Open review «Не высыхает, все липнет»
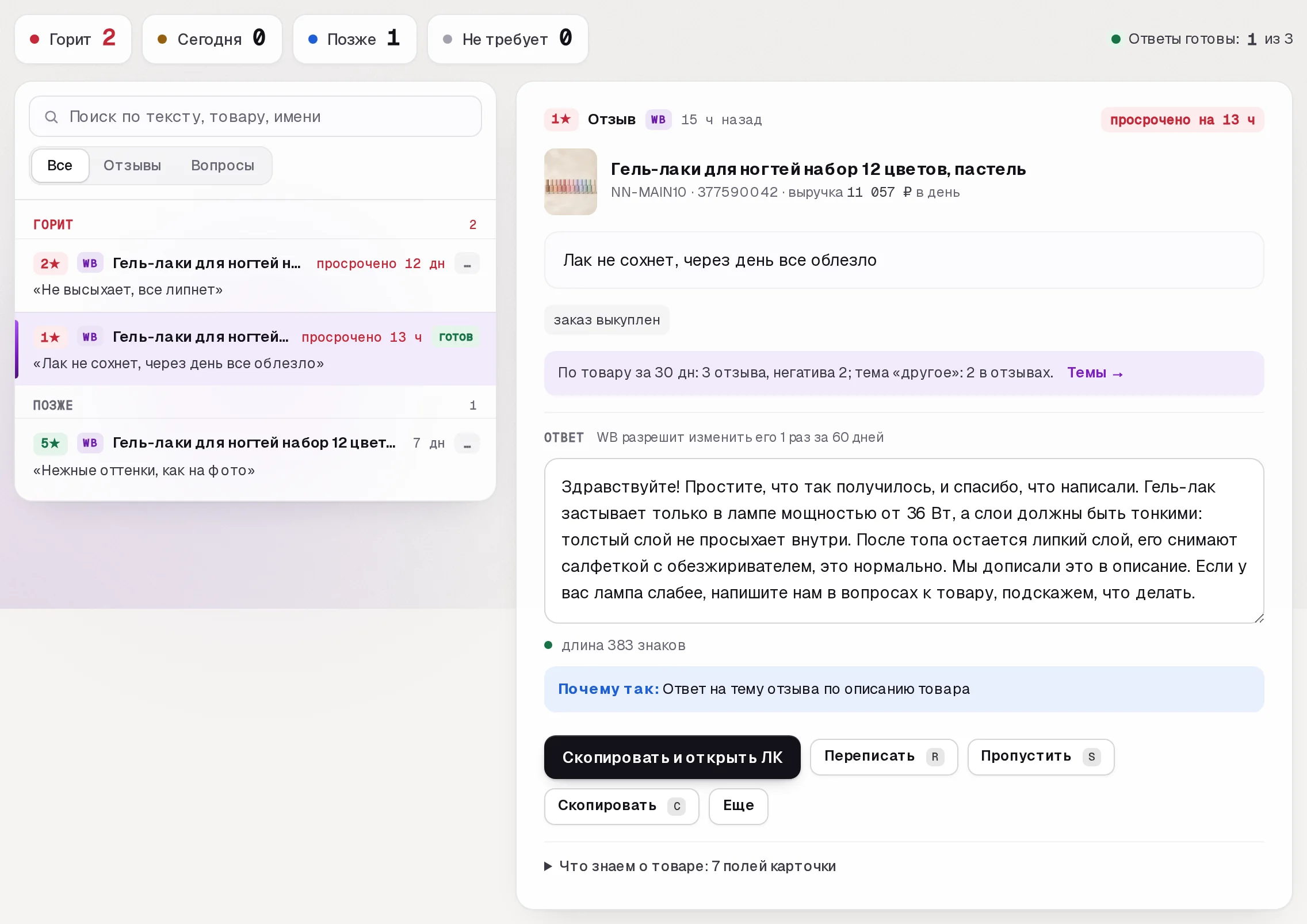The height and width of the screenshot is (924, 1307). pyautogui.click(x=255, y=276)
